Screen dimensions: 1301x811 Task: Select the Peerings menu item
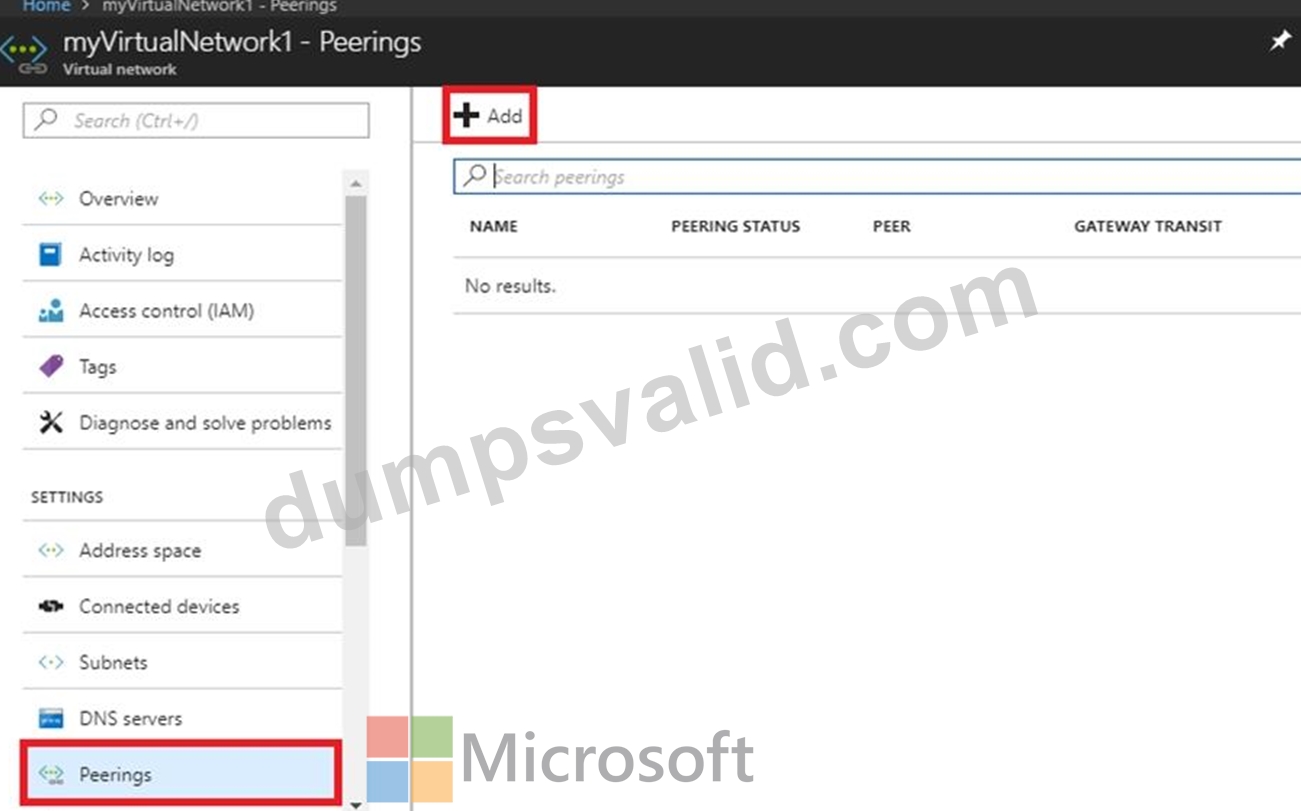(x=182, y=773)
